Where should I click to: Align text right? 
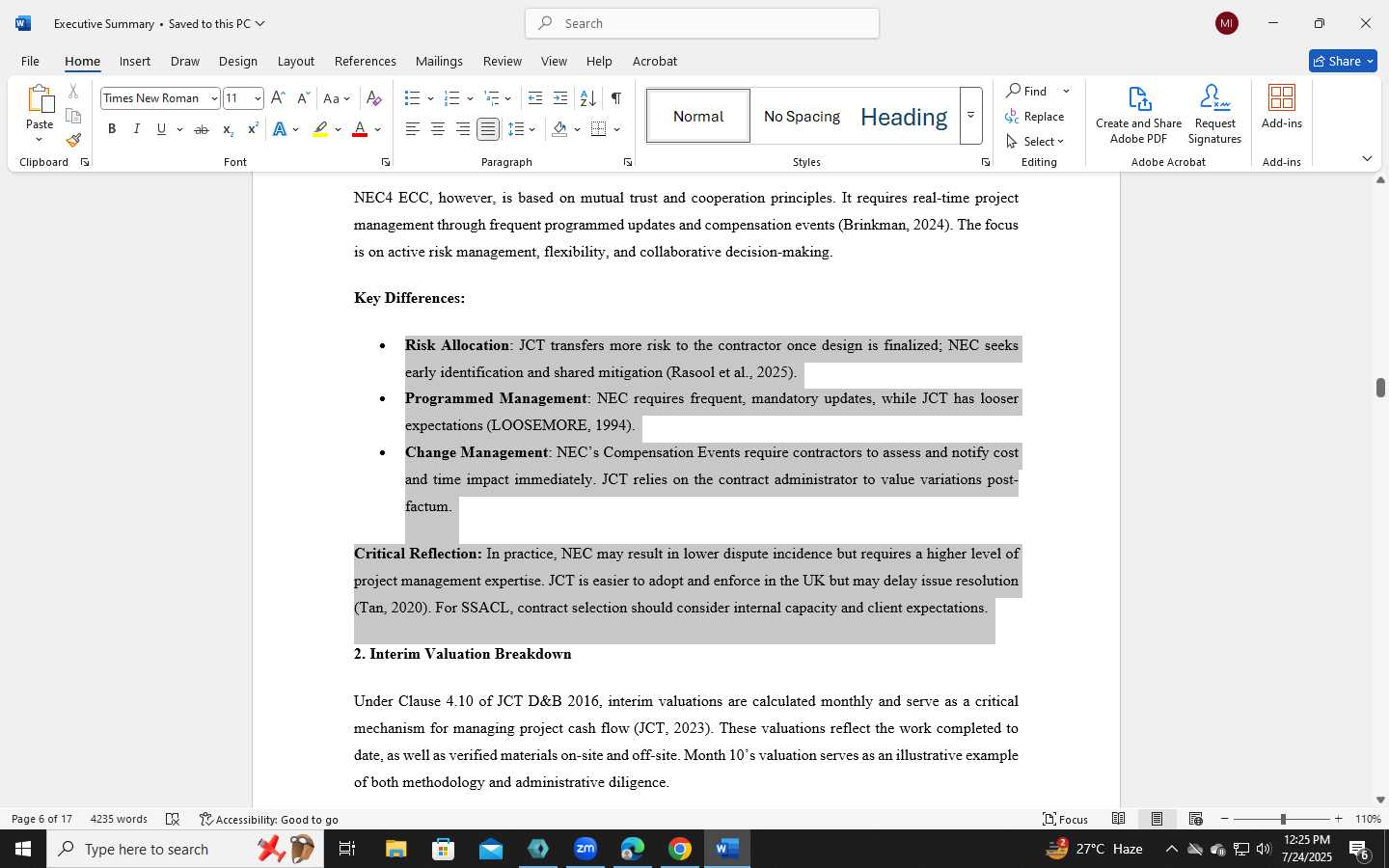coord(463,129)
